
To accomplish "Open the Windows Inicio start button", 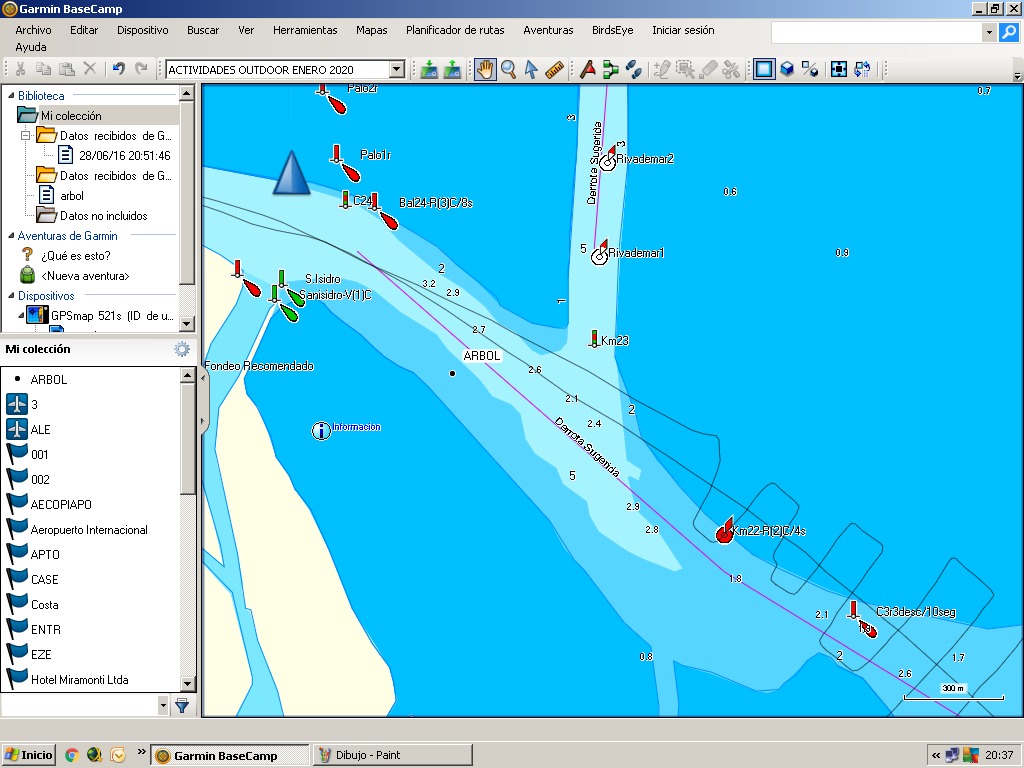I will click(28, 755).
